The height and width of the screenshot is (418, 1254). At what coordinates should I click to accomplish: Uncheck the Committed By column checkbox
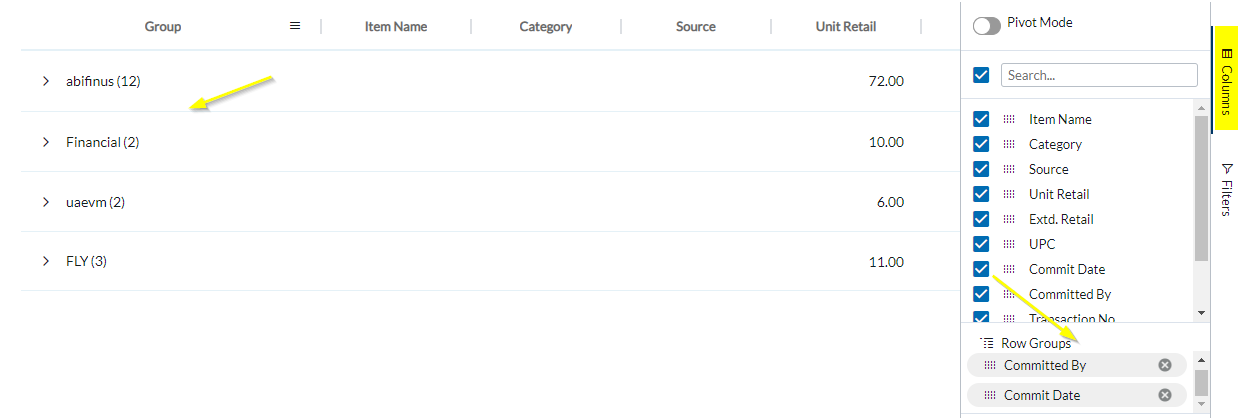pos(981,294)
